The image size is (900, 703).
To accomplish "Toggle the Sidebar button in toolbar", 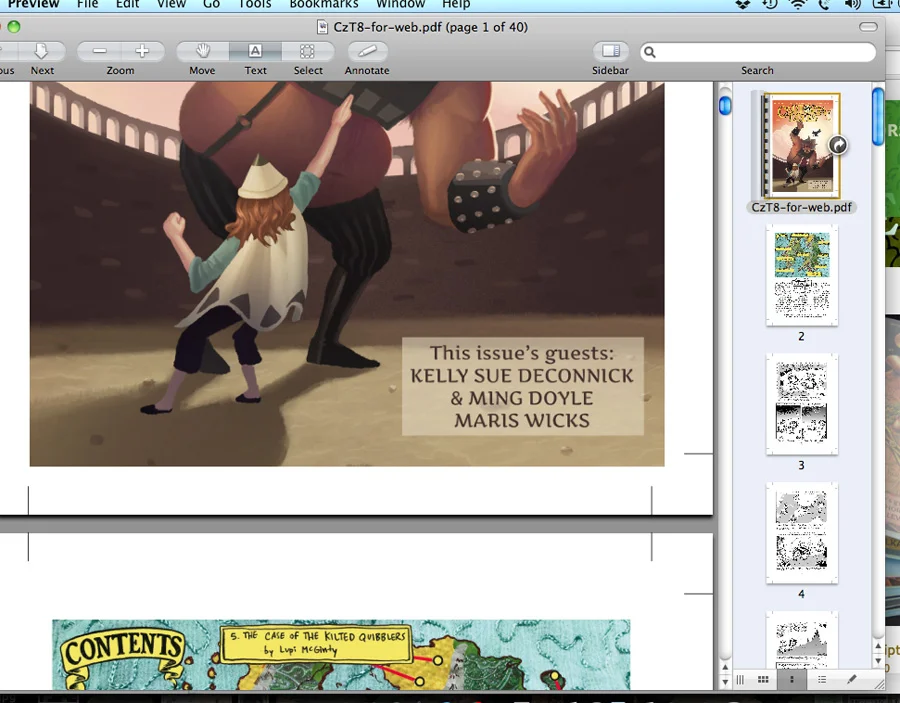I will click(x=611, y=51).
